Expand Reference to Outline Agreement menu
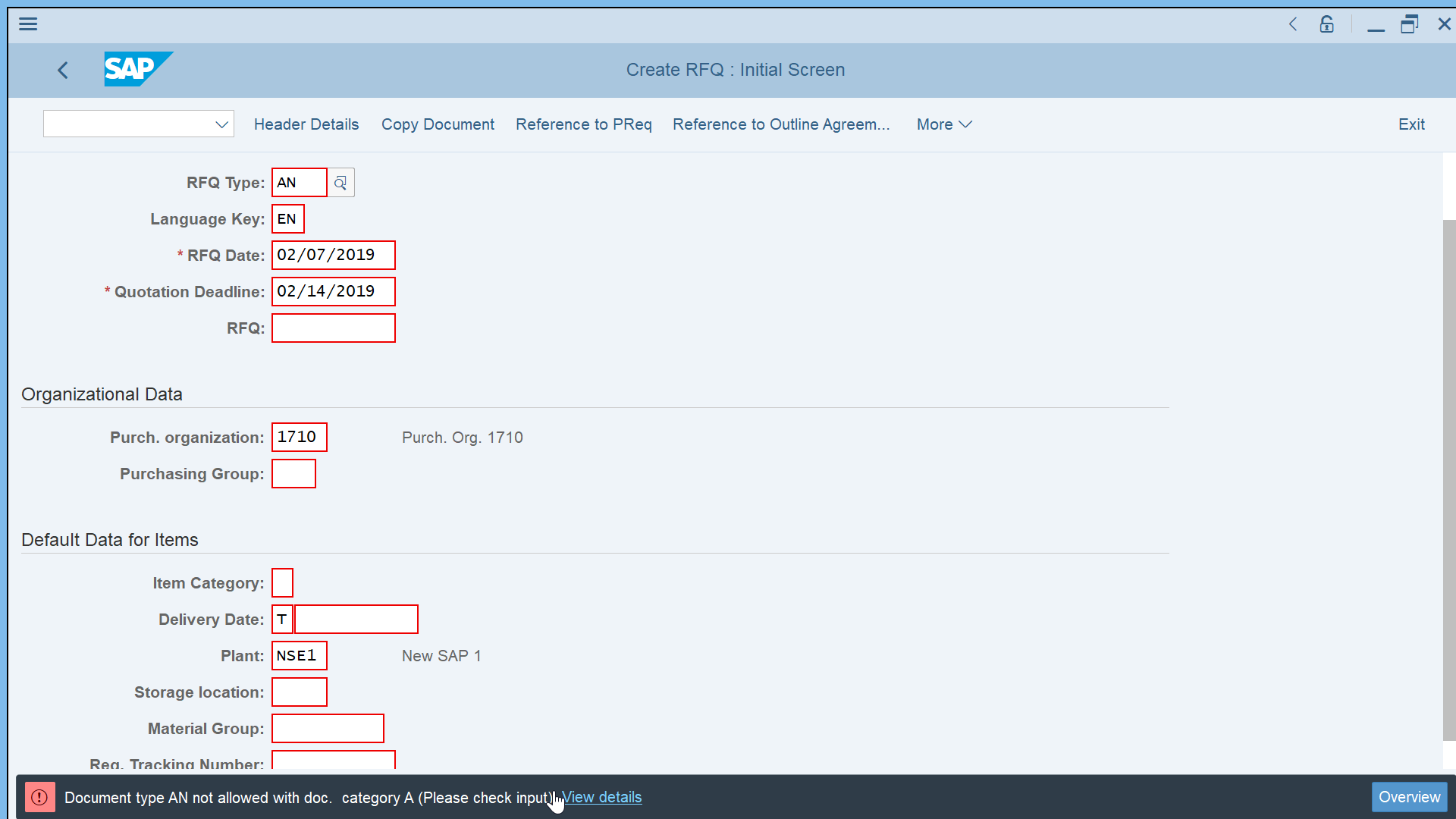The height and width of the screenshot is (819, 1456). [781, 123]
